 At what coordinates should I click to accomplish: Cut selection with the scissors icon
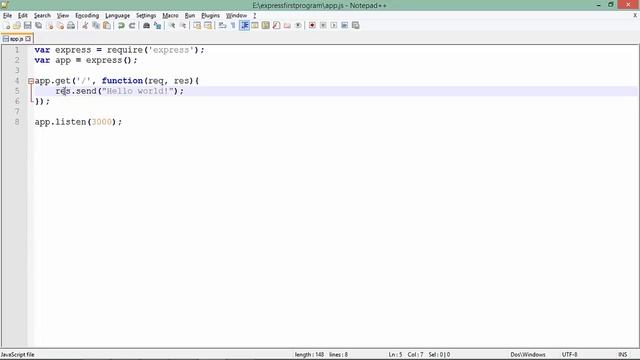(85, 25)
